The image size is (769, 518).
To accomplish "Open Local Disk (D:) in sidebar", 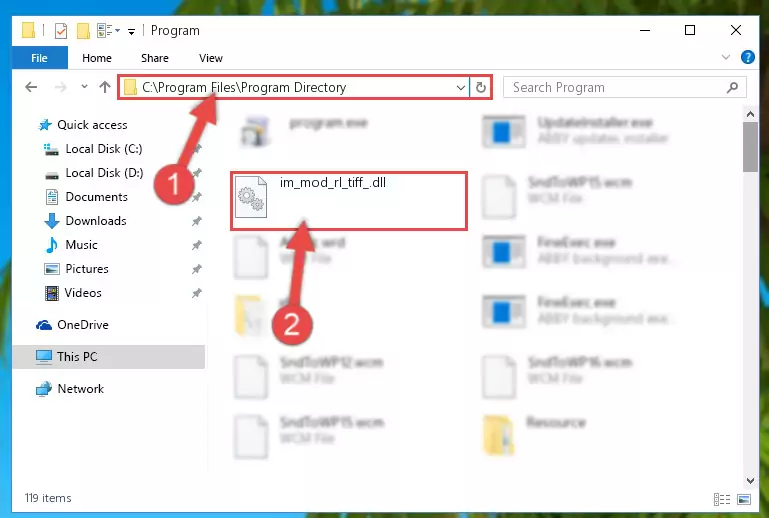I will point(104,173).
